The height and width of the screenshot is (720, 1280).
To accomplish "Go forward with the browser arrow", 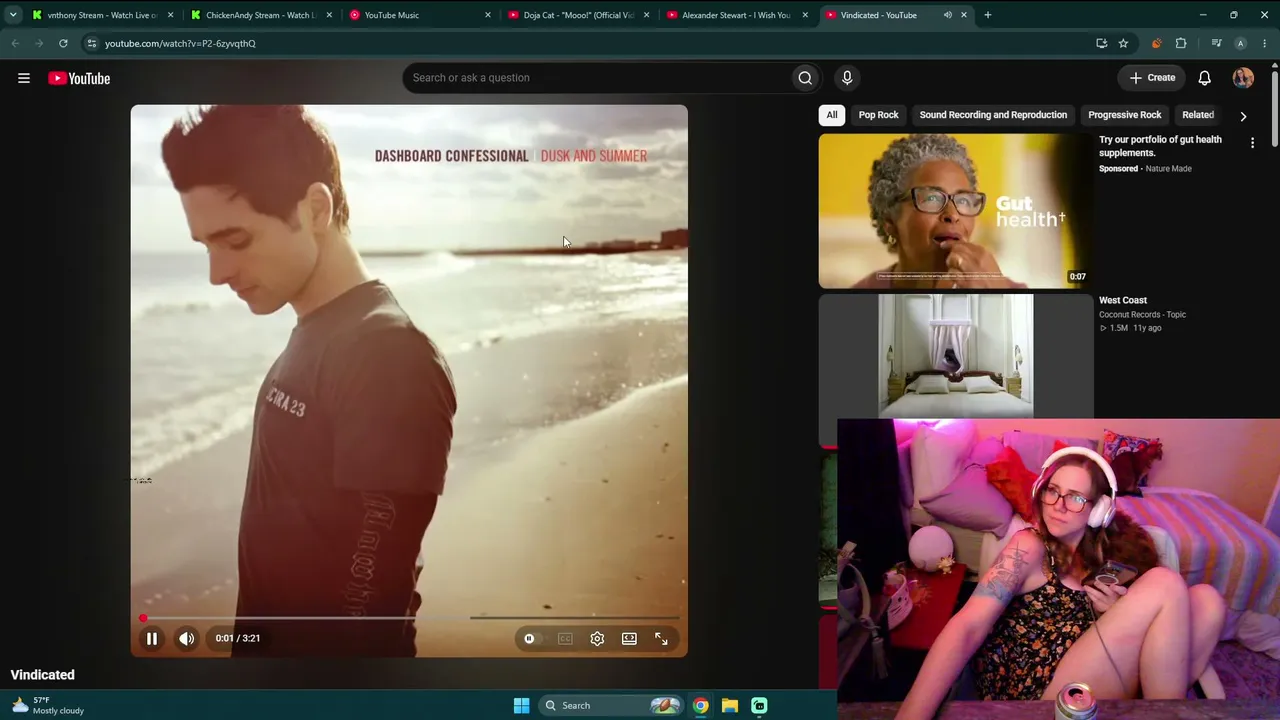I will 39,43.
